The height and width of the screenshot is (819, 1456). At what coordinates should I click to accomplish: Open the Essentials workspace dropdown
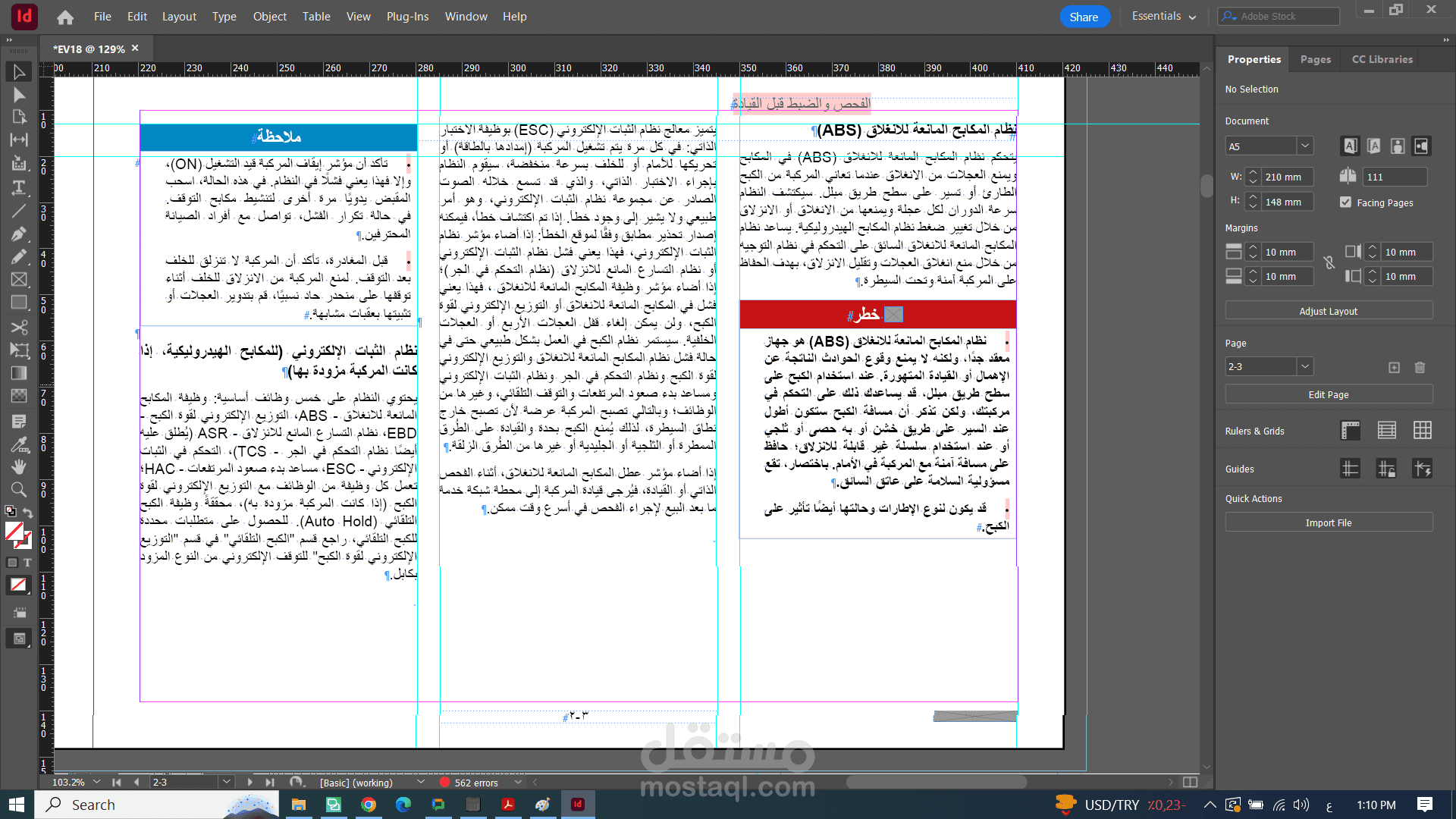(1163, 17)
